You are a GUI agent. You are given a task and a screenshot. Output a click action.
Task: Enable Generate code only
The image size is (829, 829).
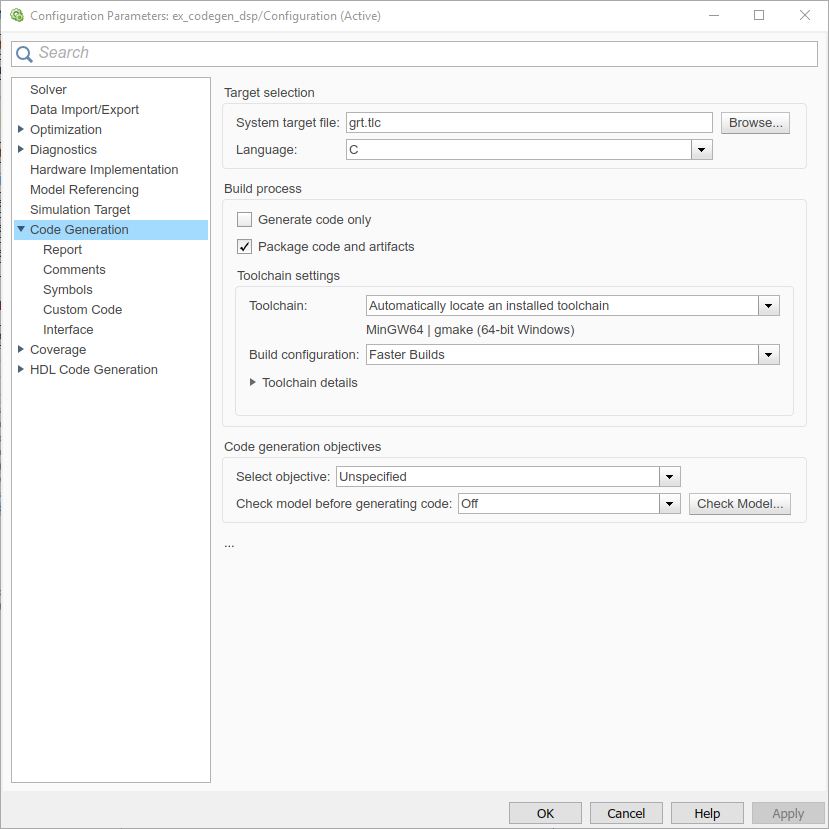coord(244,219)
